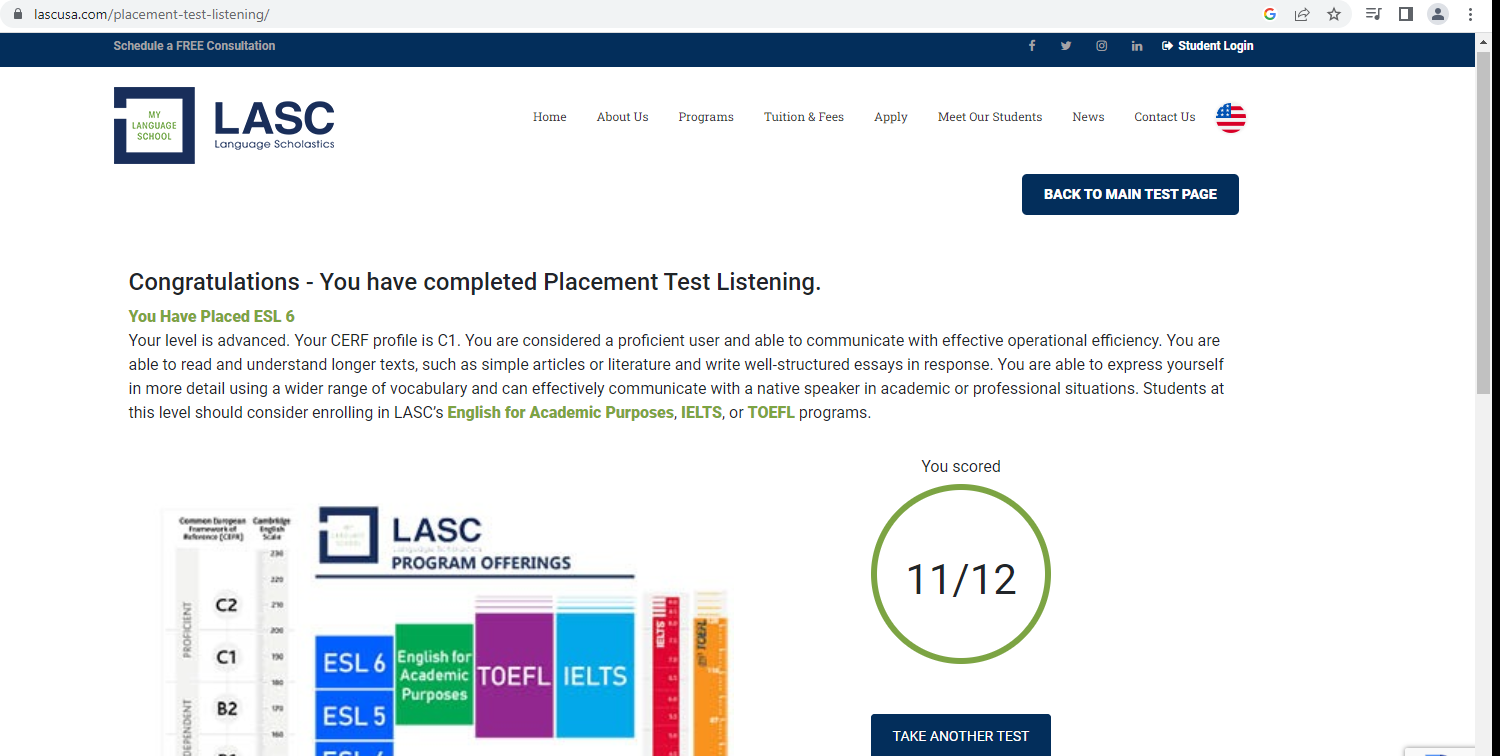Open LASC's Twitter profile
1500x756 pixels.
pos(1066,45)
